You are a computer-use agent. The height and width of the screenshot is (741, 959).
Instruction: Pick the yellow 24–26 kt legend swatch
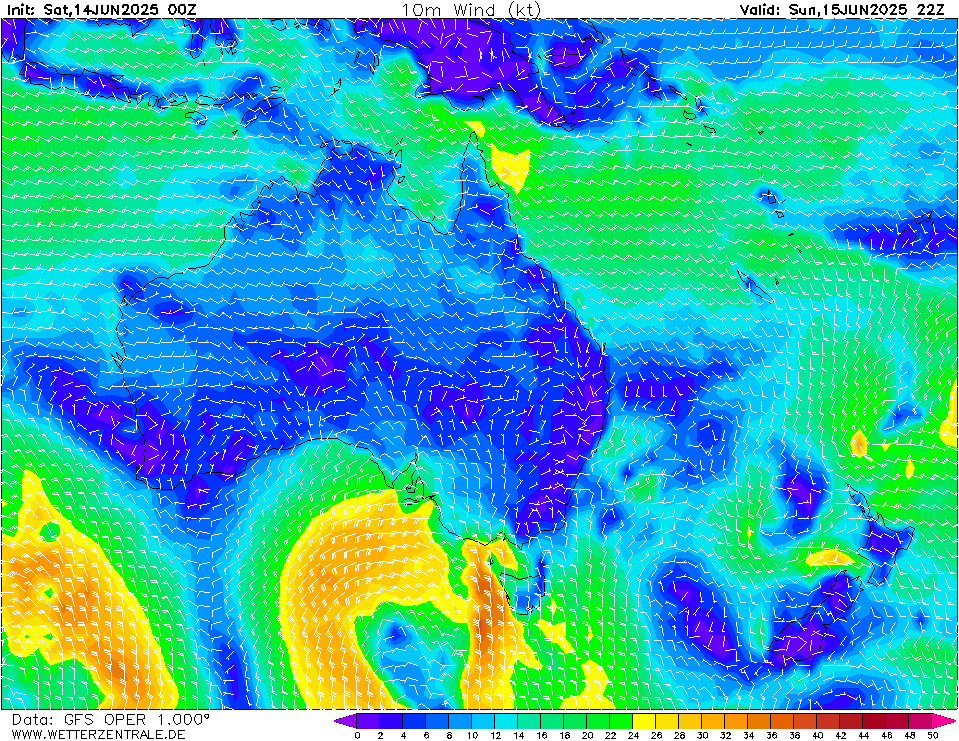[644, 721]
